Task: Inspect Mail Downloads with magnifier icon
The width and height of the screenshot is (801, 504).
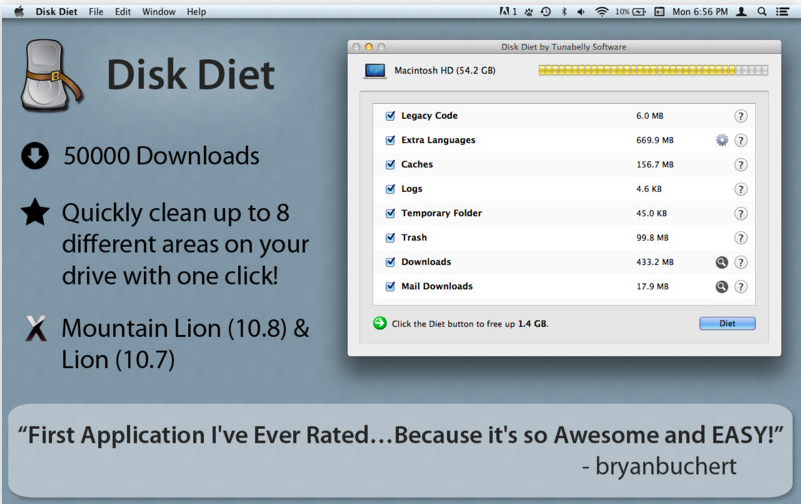Action: (x=721, y=287)
